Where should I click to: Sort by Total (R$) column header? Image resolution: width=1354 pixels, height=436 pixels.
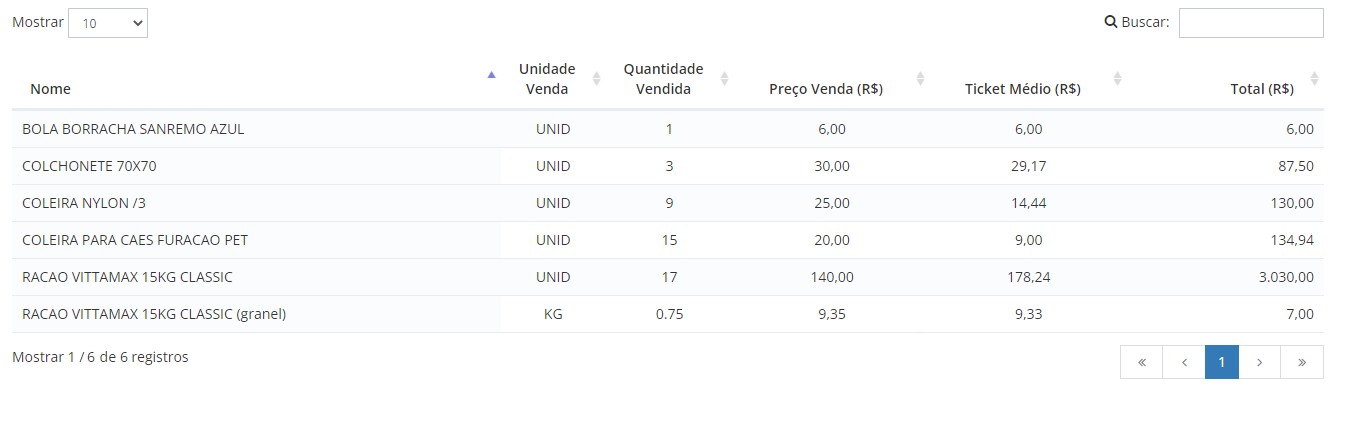click(1262, 89)
